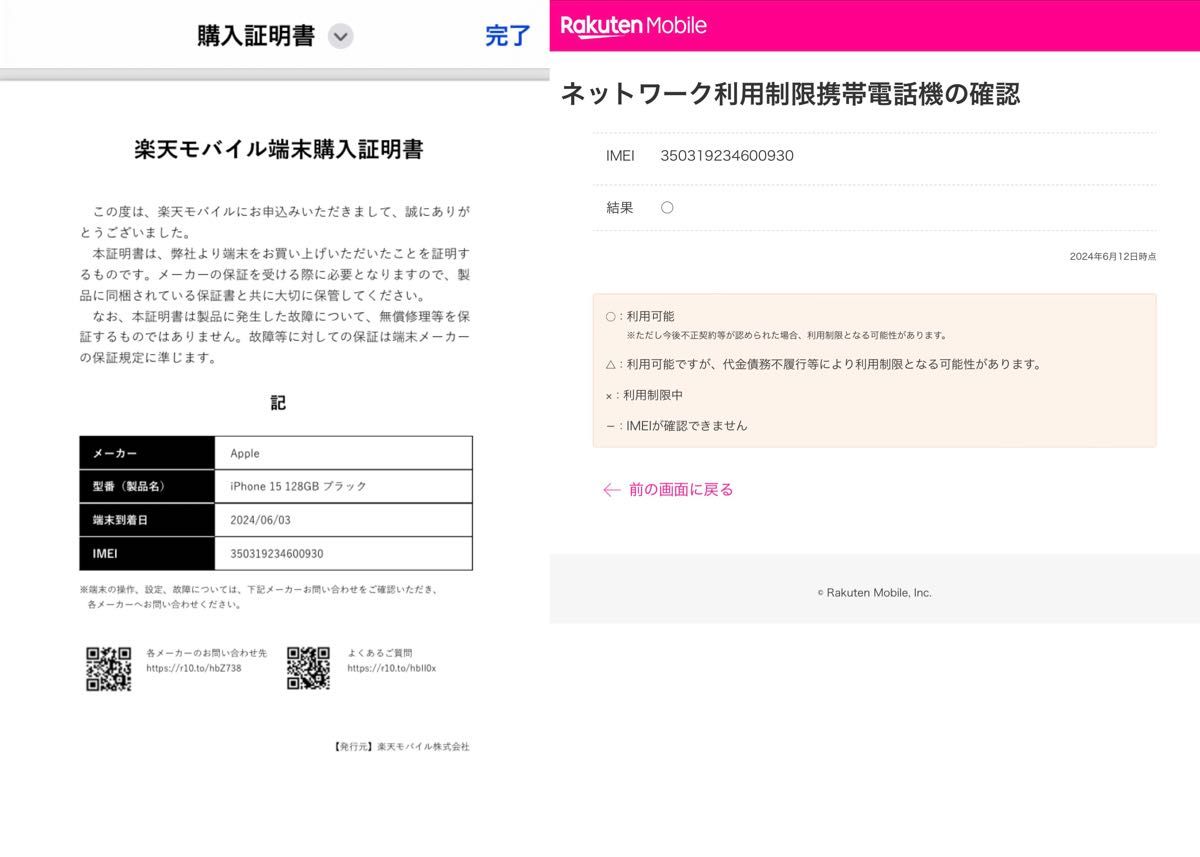Click the black IMEI header cell
Screen dimensions: 1200x857
point(147,553)
